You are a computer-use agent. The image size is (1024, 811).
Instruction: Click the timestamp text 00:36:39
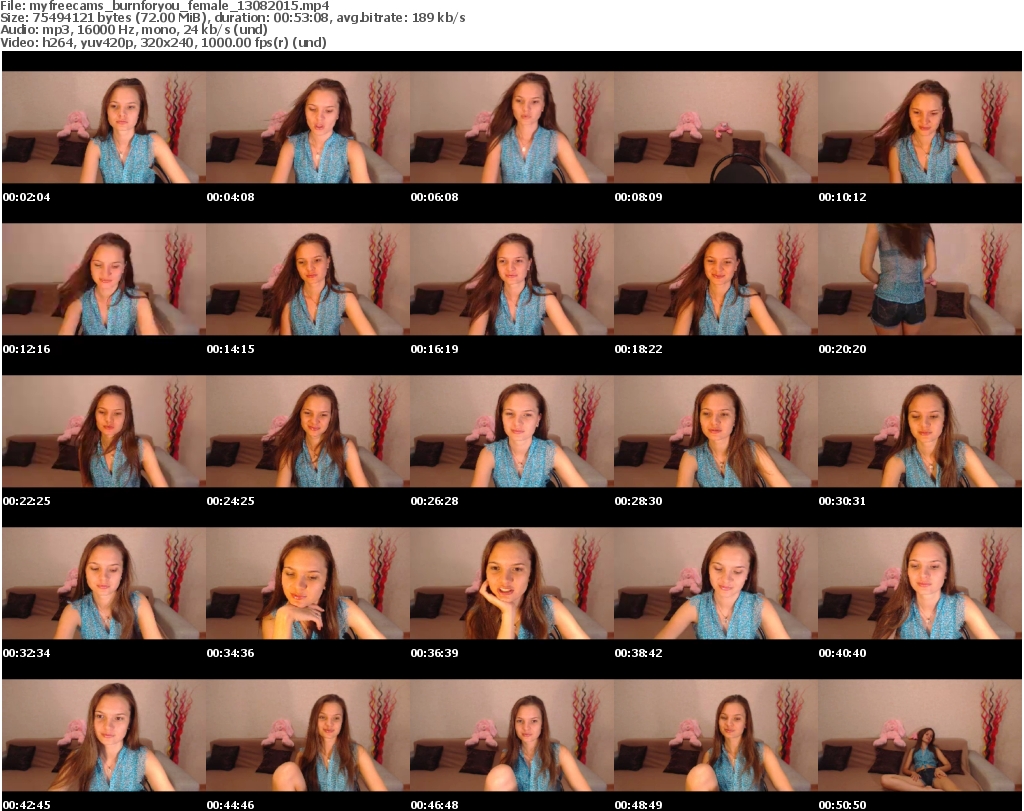pos(434,654)
